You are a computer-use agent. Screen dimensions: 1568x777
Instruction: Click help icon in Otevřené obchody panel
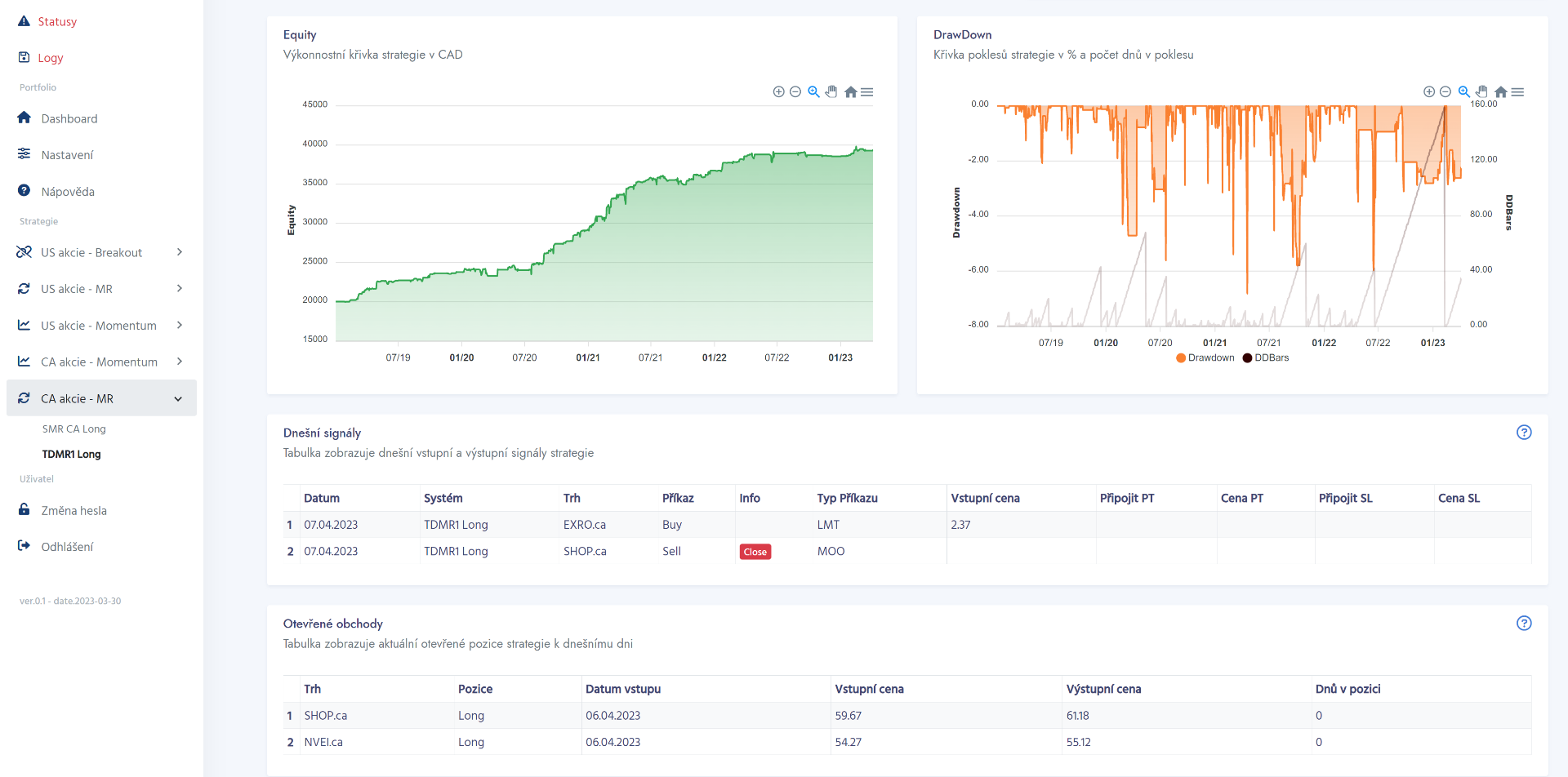(x=1523, y=624)
